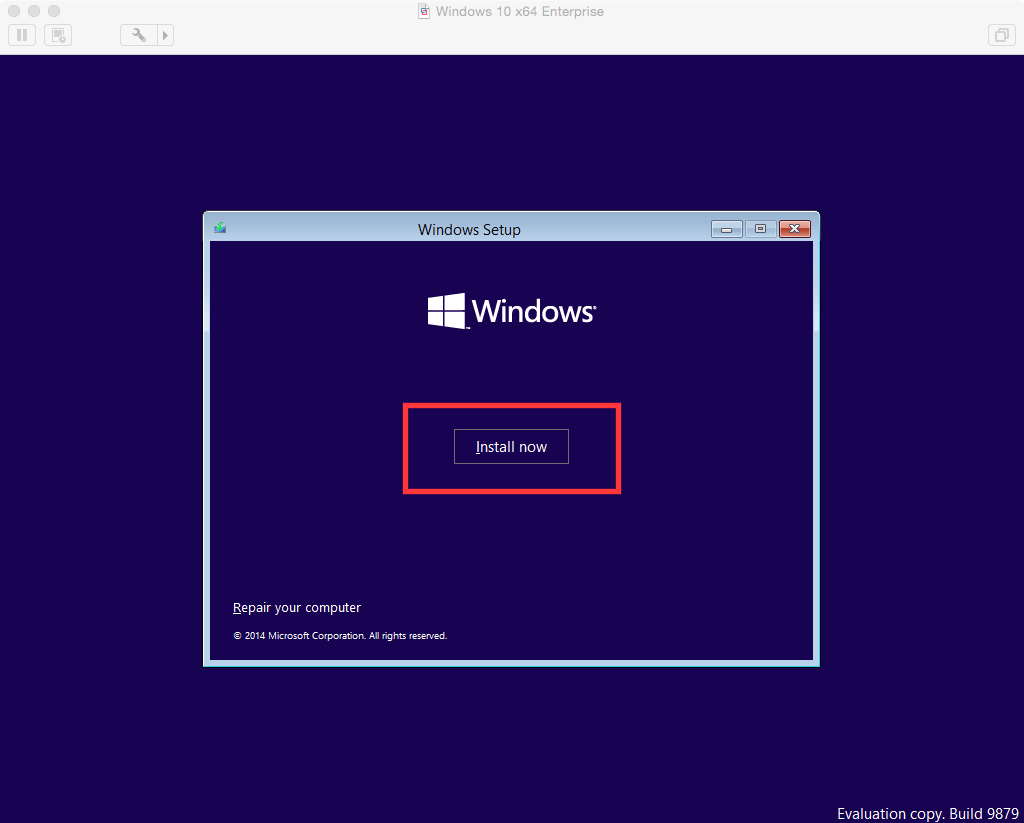
Task: Click the gray macOS zoom window button
Action: [54, 11]
